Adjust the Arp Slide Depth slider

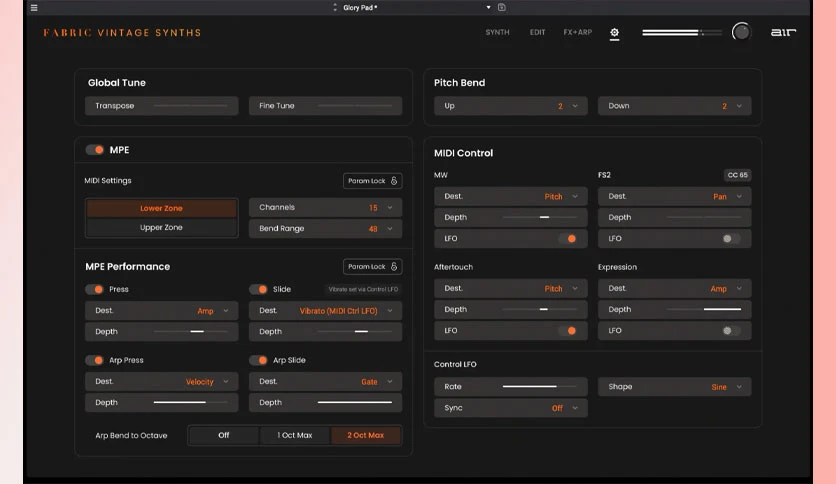click(x=355, y=402)
